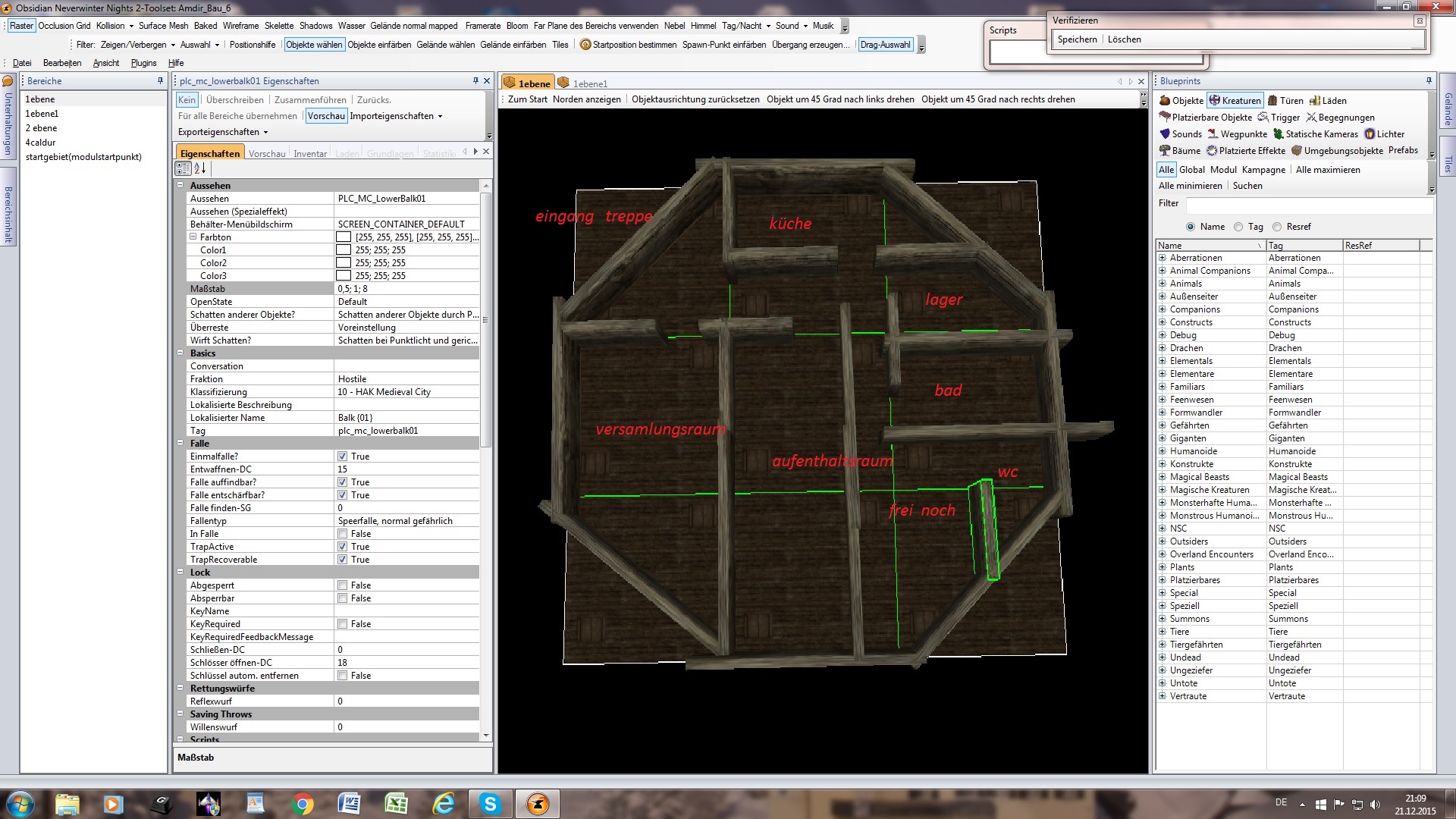Select the Tag filter radio button
1456x819 pixels.
click(1238, 227)
